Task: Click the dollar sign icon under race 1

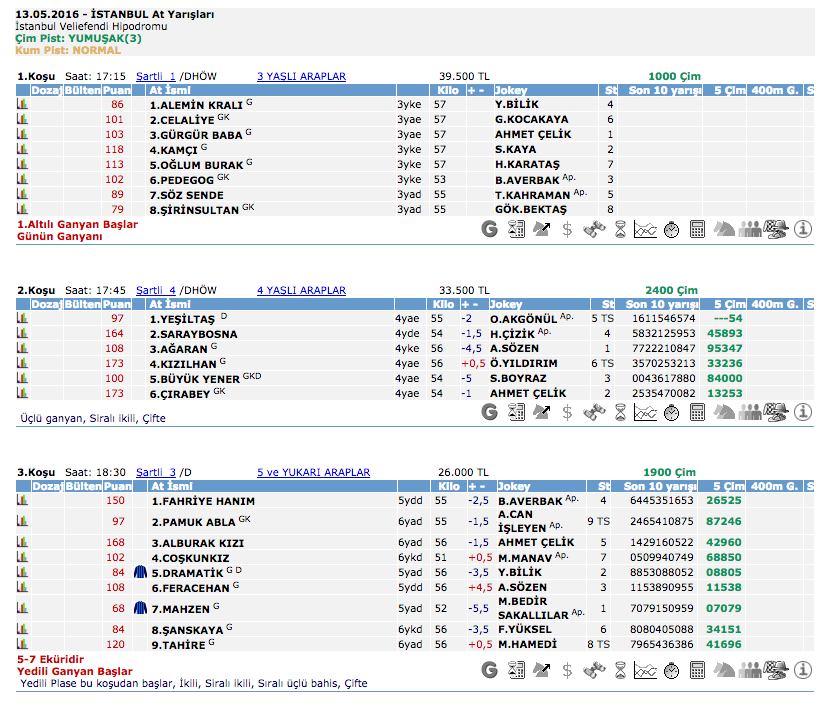Action: click(567, 229)
